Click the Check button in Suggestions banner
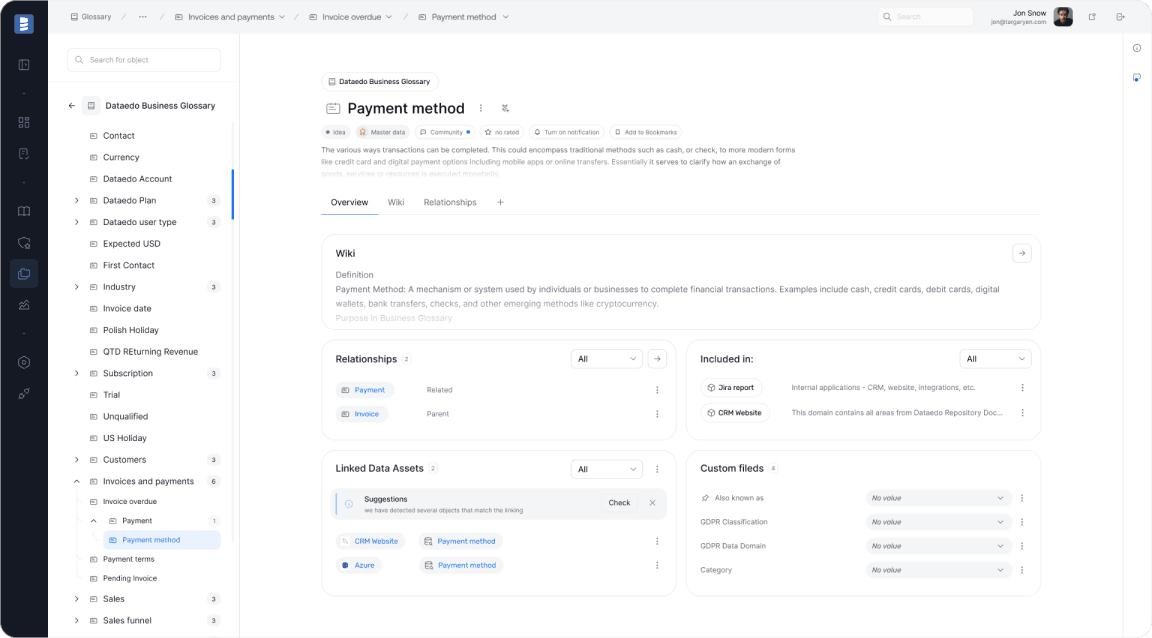Viewport: 1152px width, 638px height. (x=619, y=503)
